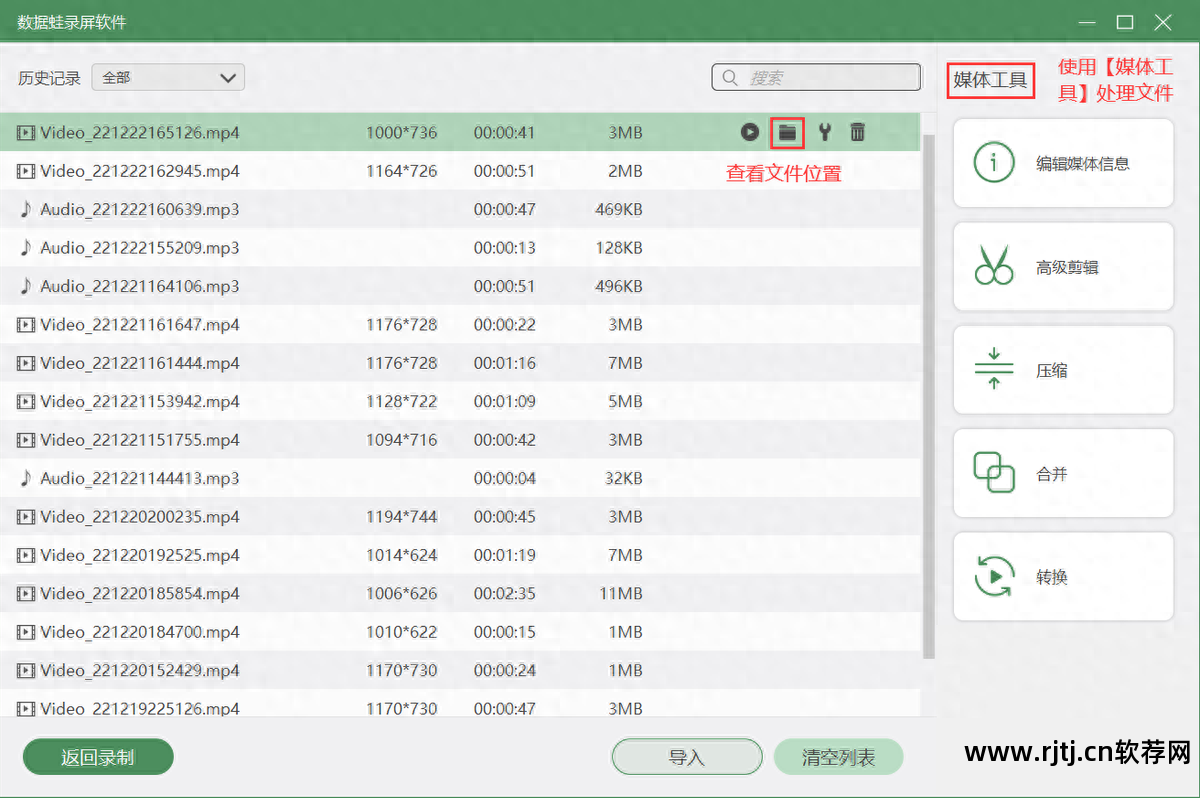This screenshot has height=798, width=1200.
Task: Select Video_221220200235.mp4 row
Action: point(460,517)
